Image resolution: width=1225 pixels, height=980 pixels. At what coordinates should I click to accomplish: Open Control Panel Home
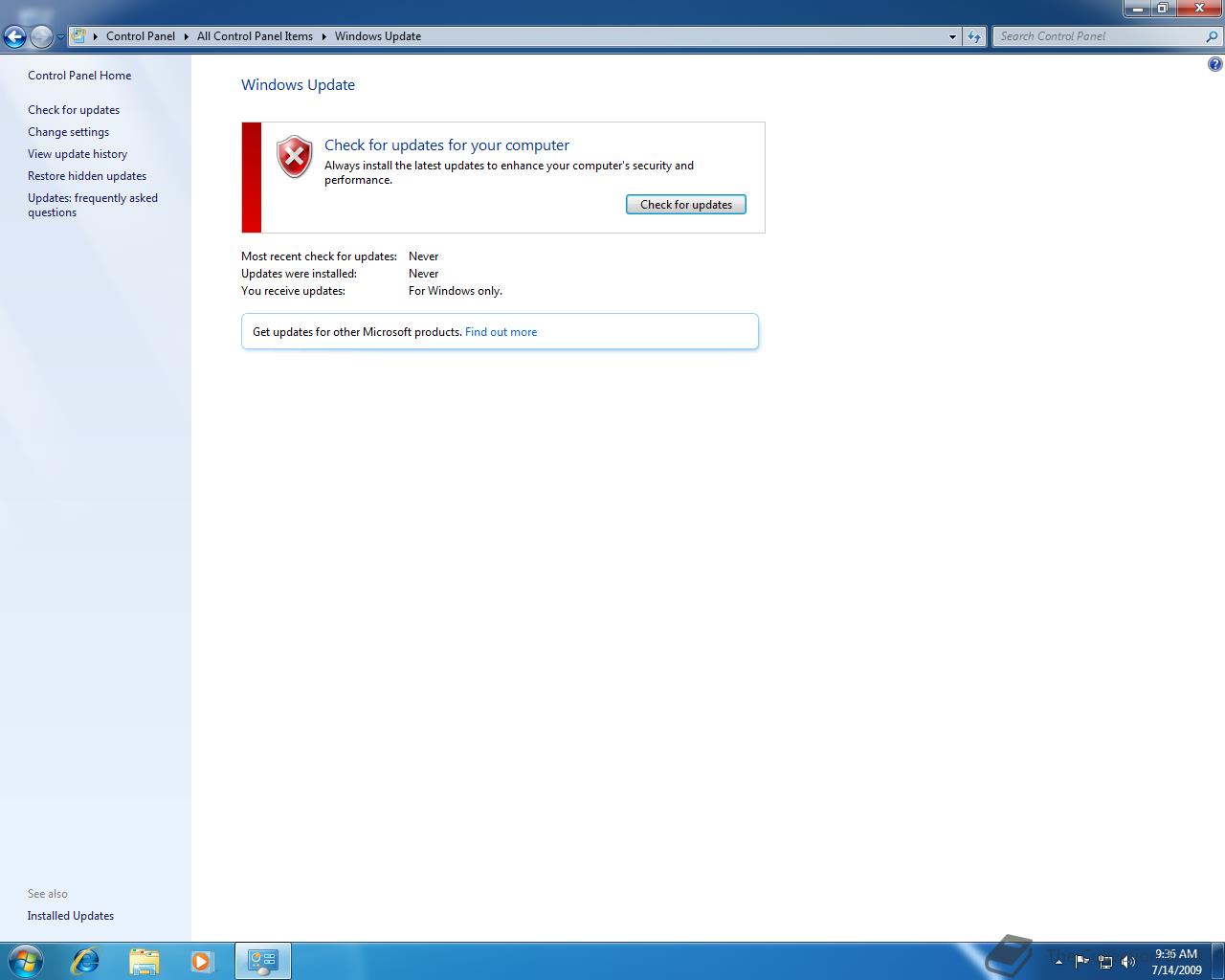[x=79, y=76]
